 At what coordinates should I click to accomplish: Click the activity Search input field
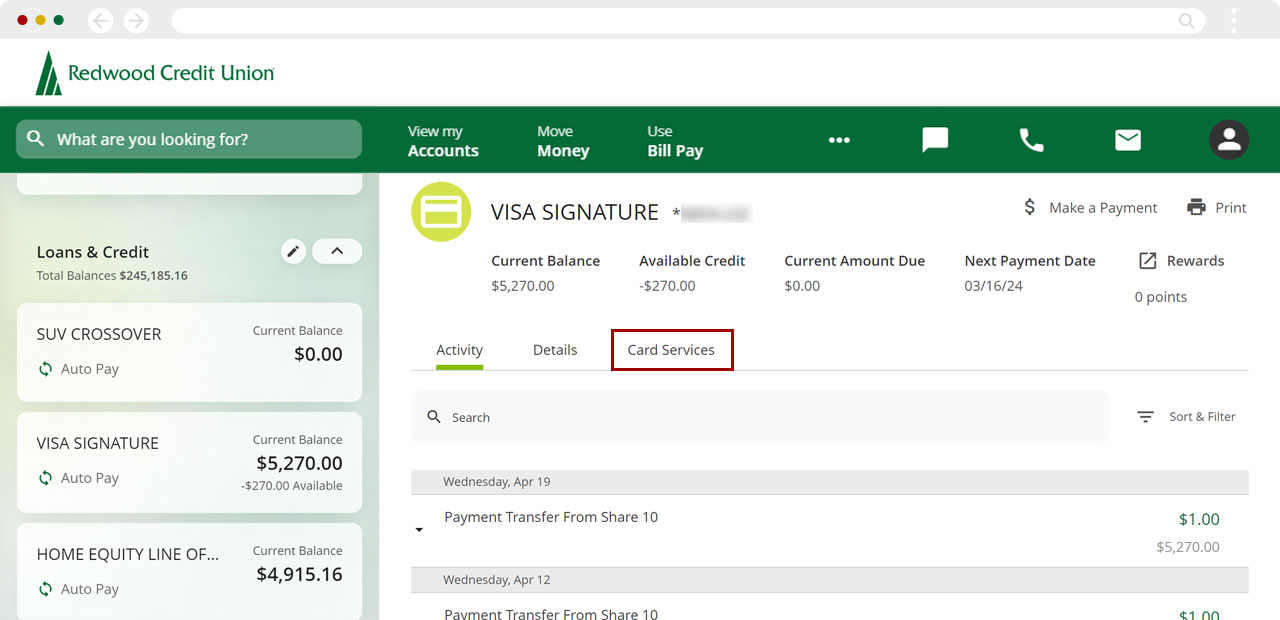tap(760, 417)
